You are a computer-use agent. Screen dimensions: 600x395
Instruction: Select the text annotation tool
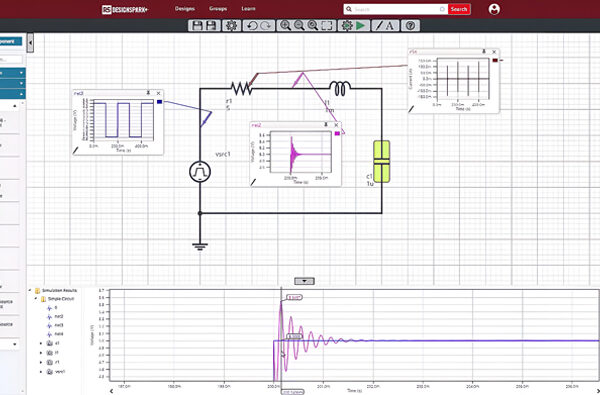390,26
